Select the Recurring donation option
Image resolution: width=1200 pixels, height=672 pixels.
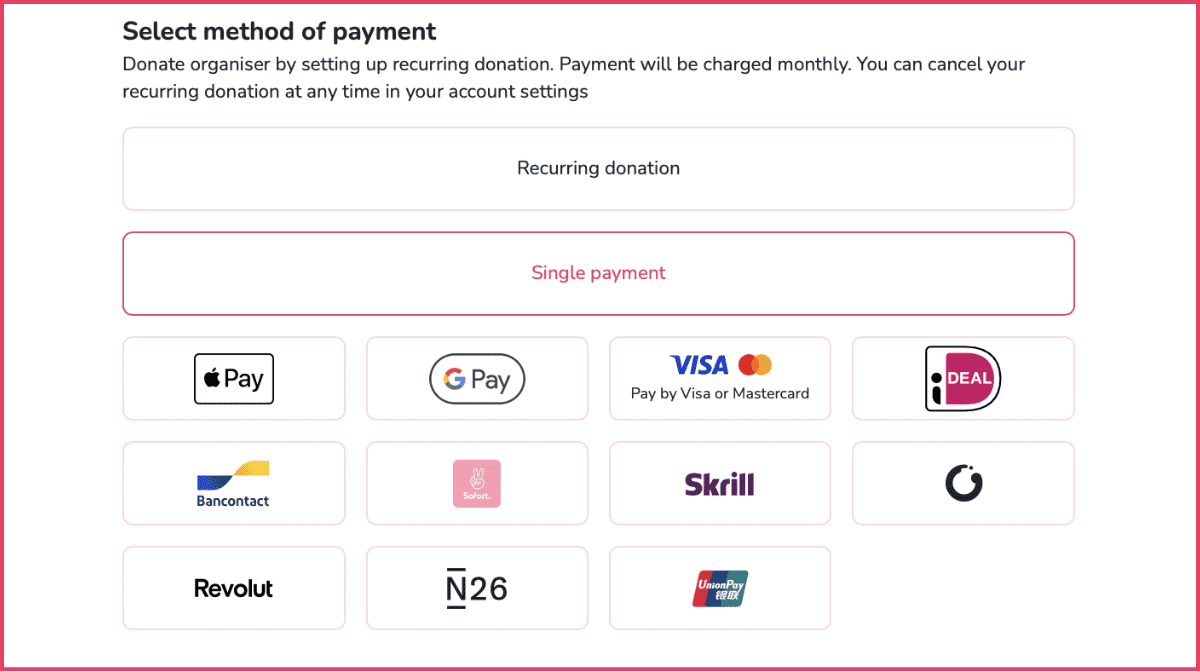click(x=598, y=169)
